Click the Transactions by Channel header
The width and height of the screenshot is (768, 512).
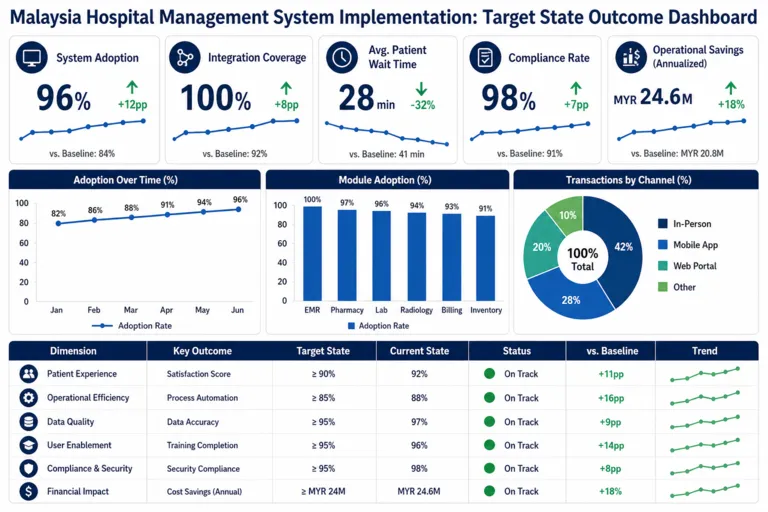click(x=636, y=180)
